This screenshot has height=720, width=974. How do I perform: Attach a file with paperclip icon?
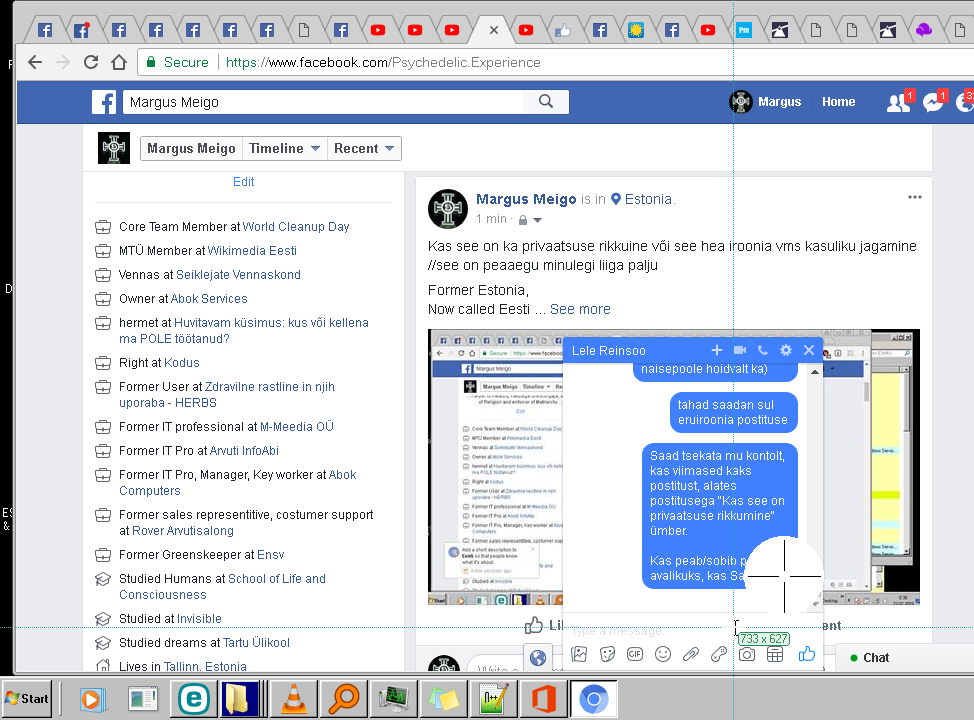pos(691,654)
